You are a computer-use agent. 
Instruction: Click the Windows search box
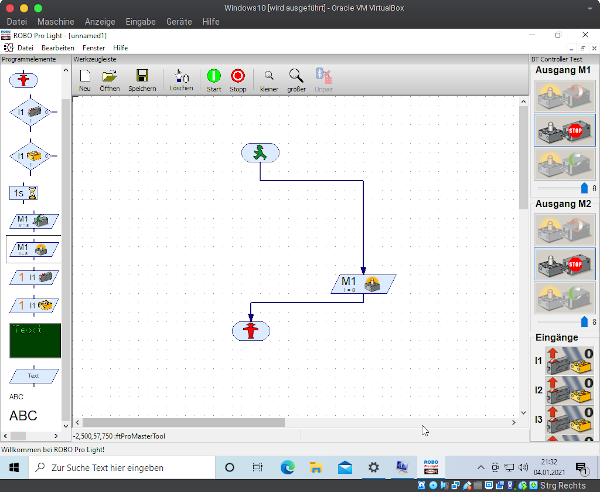[122, 468]
